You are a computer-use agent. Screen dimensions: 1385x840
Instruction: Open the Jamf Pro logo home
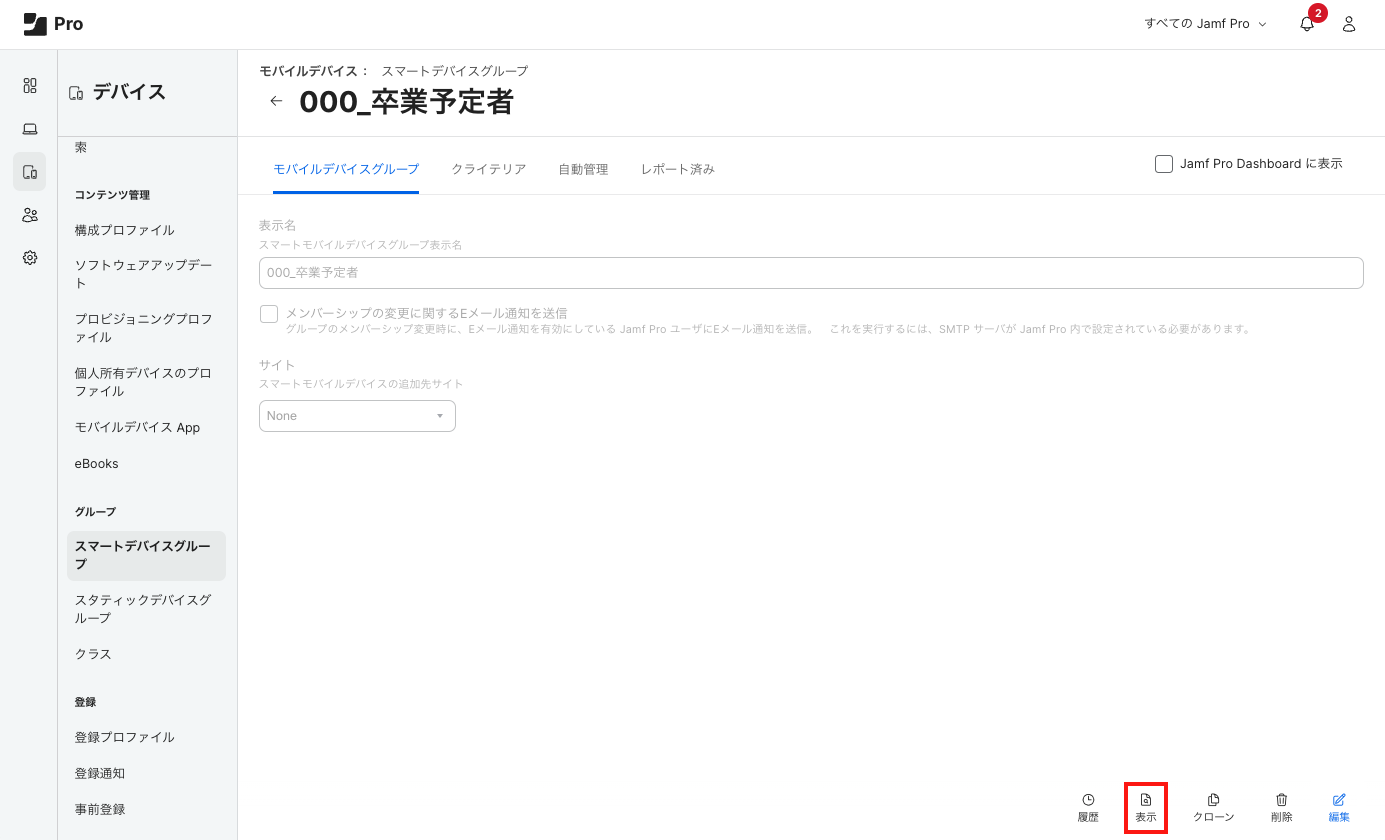point(53,24)
